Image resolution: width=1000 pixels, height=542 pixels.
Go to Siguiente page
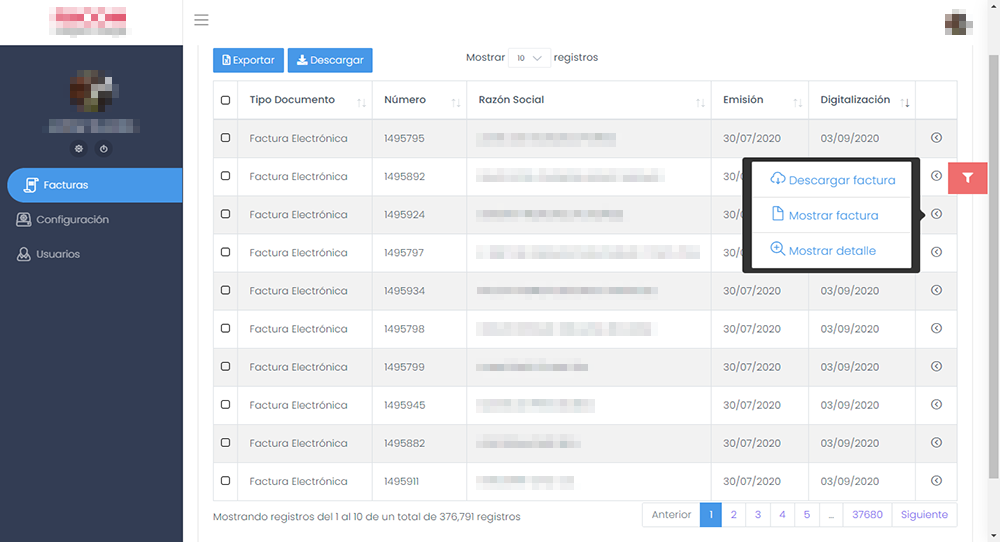click(924, 515)
